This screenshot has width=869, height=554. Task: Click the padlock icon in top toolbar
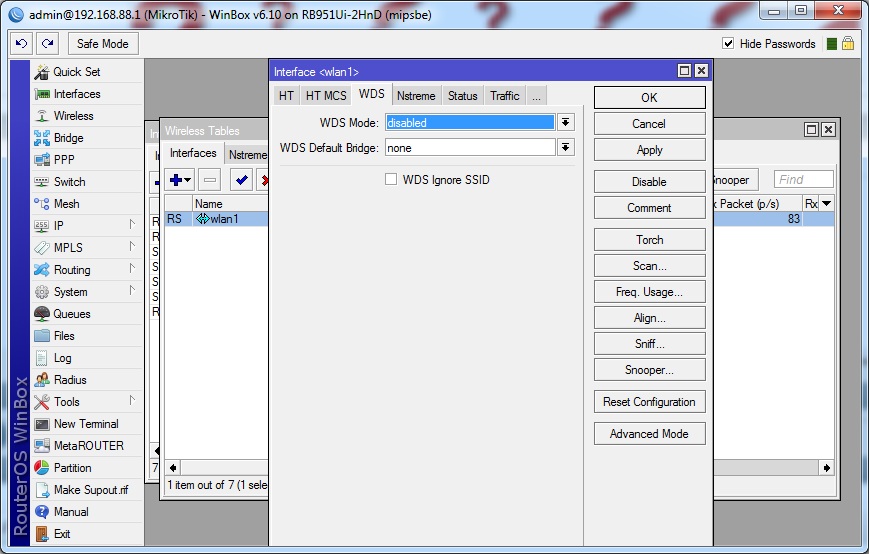pos(848,44)
